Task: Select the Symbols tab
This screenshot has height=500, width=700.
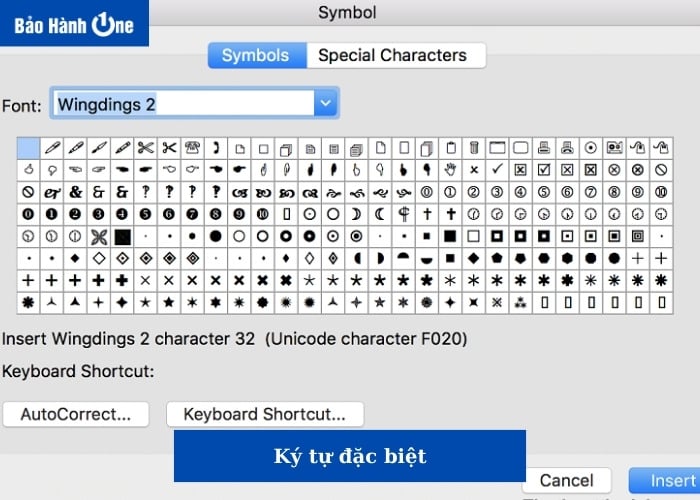Action: point(255,55)
